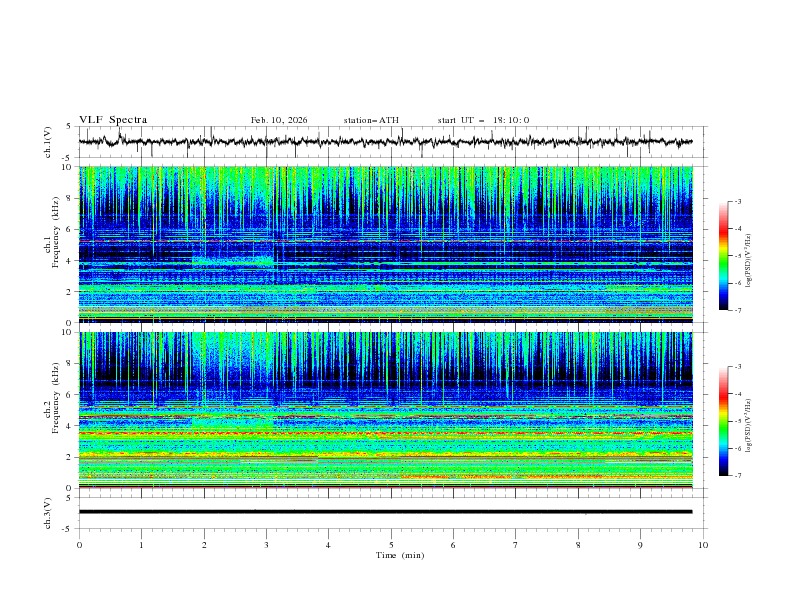Click the "VLF Spectra" plot title

click(x=113, y=120)
